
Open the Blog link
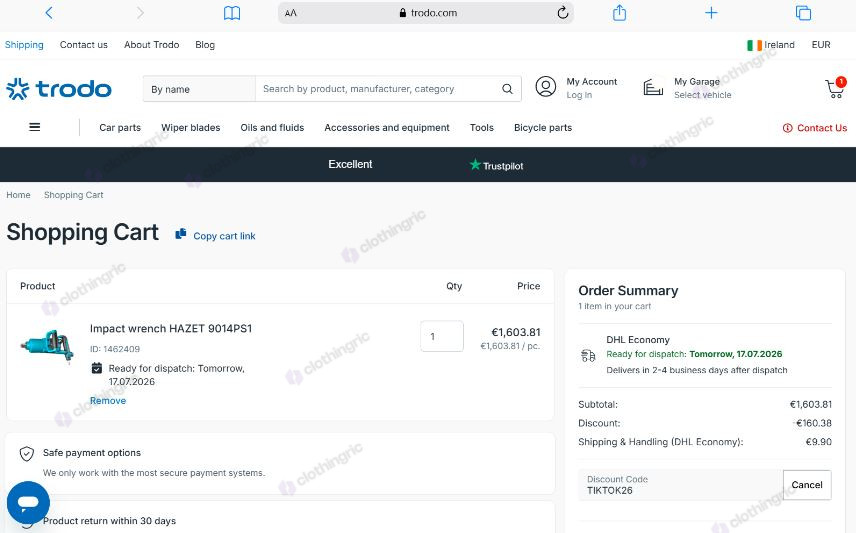click(x=205, y=45)
